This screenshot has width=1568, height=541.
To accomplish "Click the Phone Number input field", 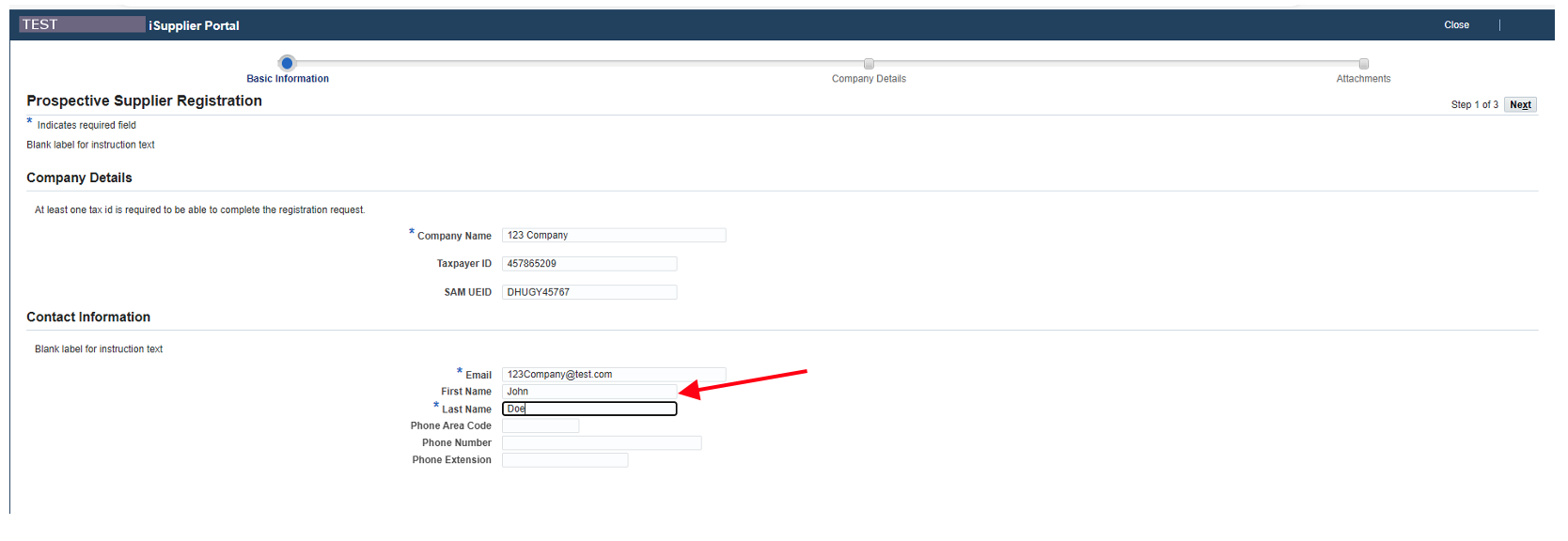I will pos(602,443).
